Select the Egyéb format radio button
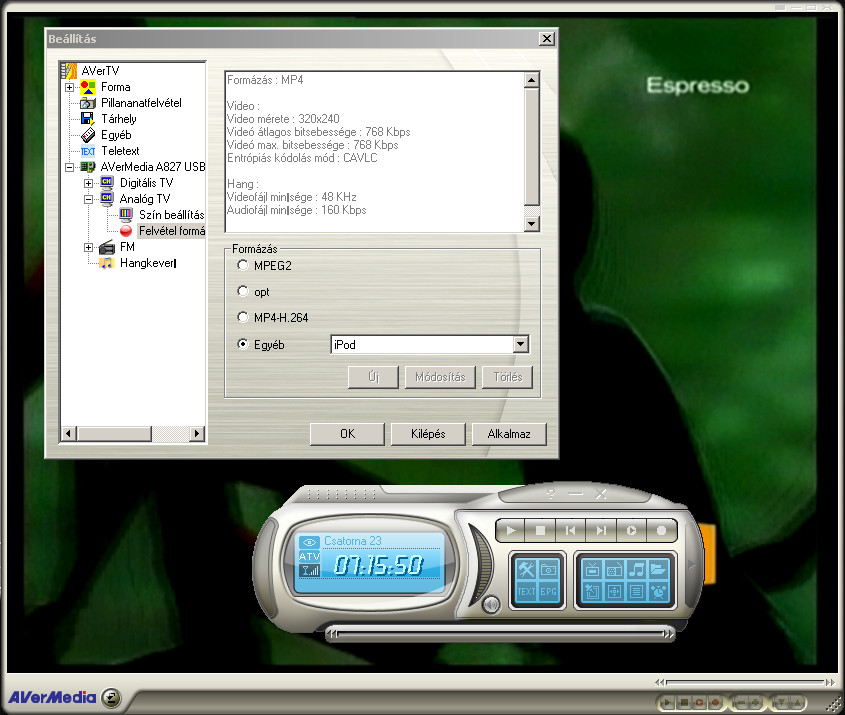The height and width of the screenshot is (715, 845). (243, 344)
